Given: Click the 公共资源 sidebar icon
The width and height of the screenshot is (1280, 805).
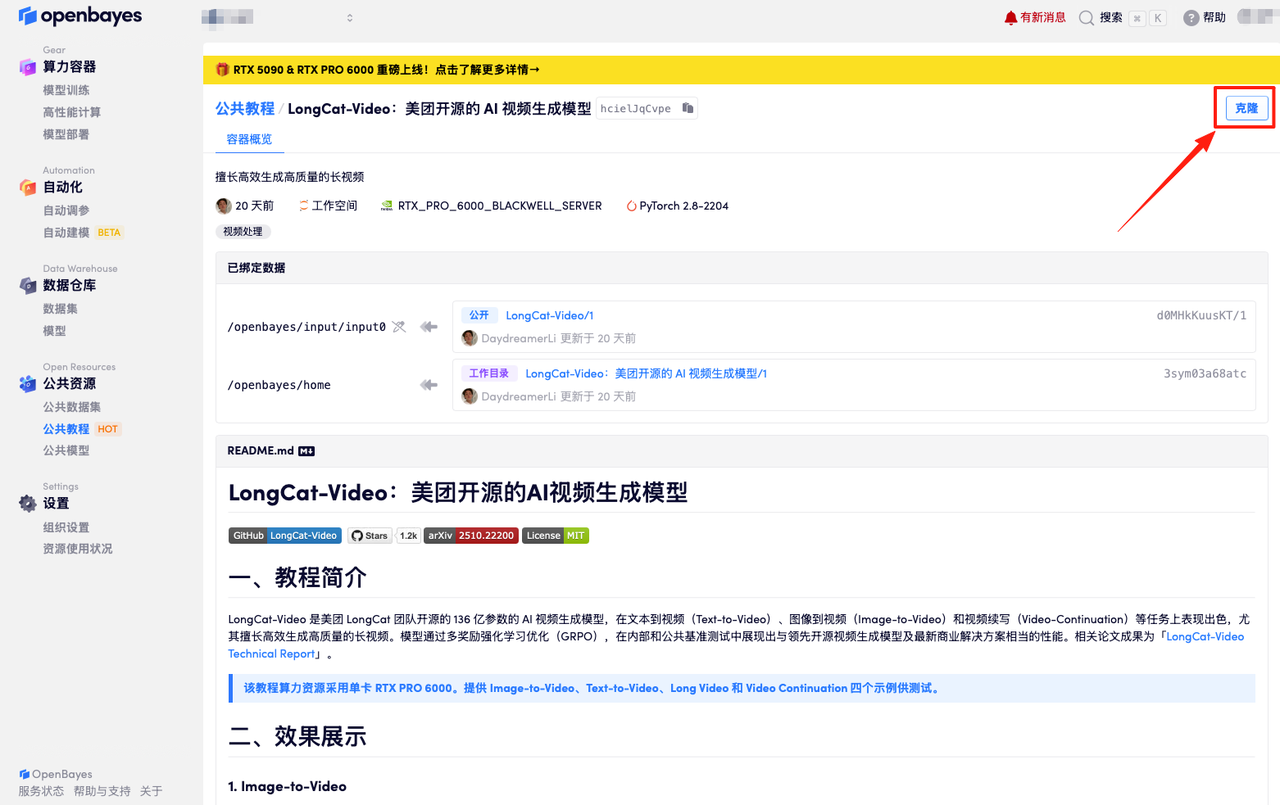Looking at the screenshot, I should [x=28, y=383].
